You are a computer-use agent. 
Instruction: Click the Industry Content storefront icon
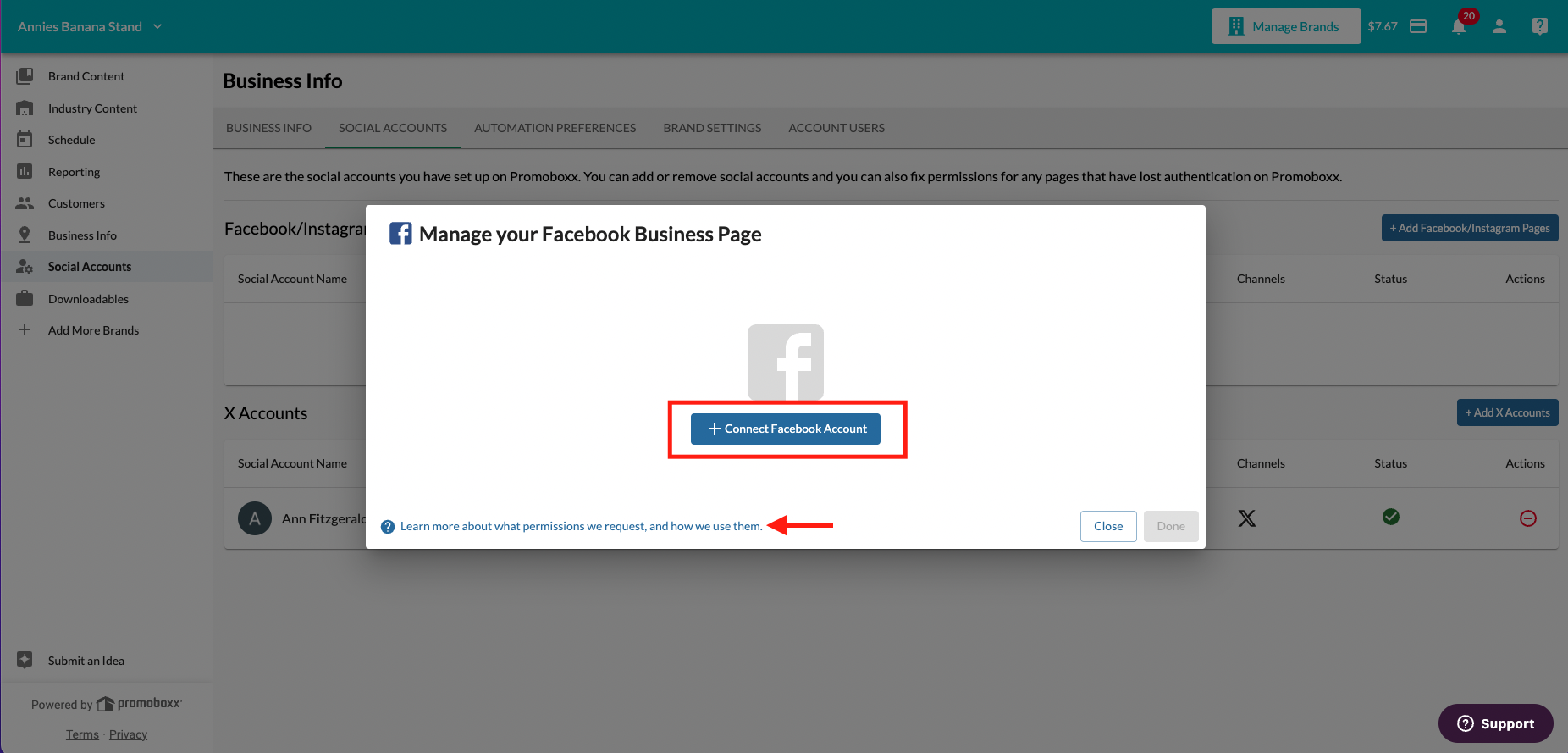click(x=25, y=108)
